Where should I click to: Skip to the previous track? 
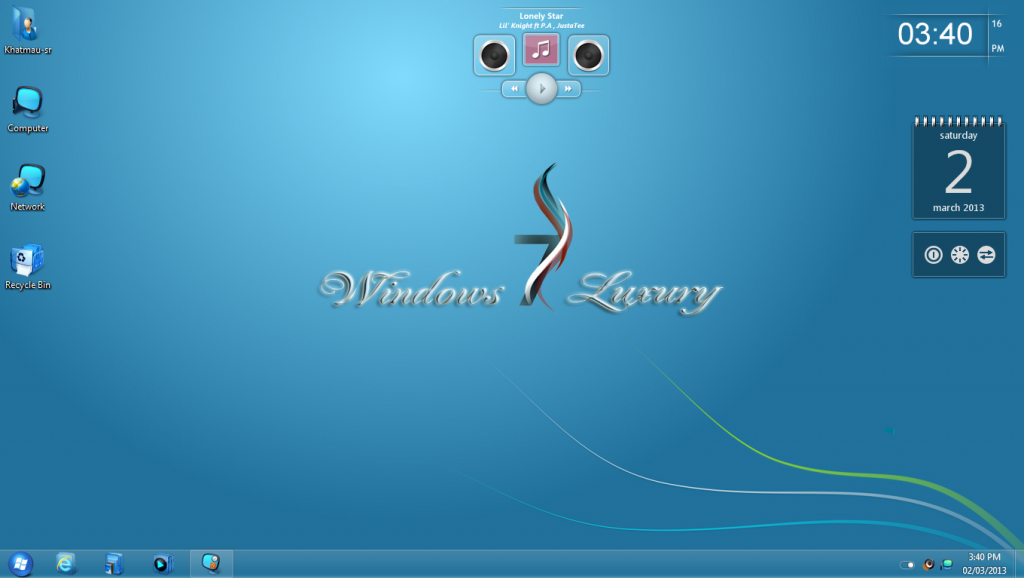tap(514, 89)
